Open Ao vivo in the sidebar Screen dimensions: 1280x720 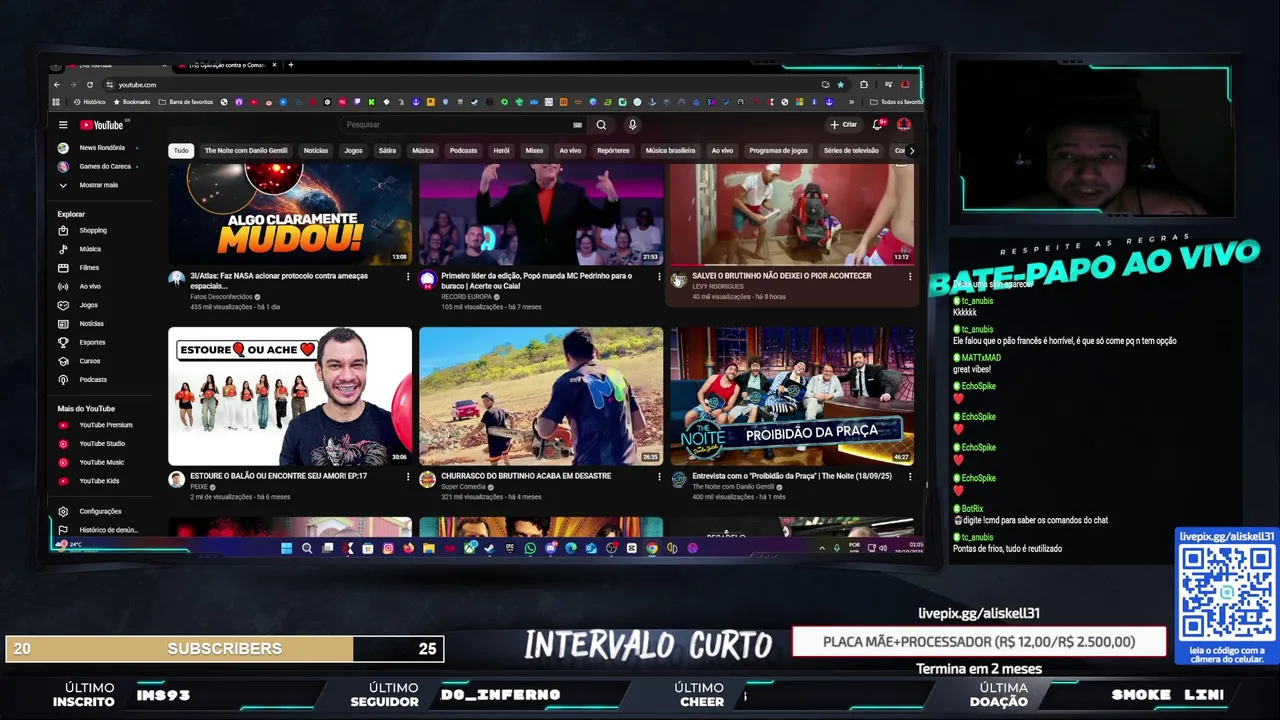[90, 286]
